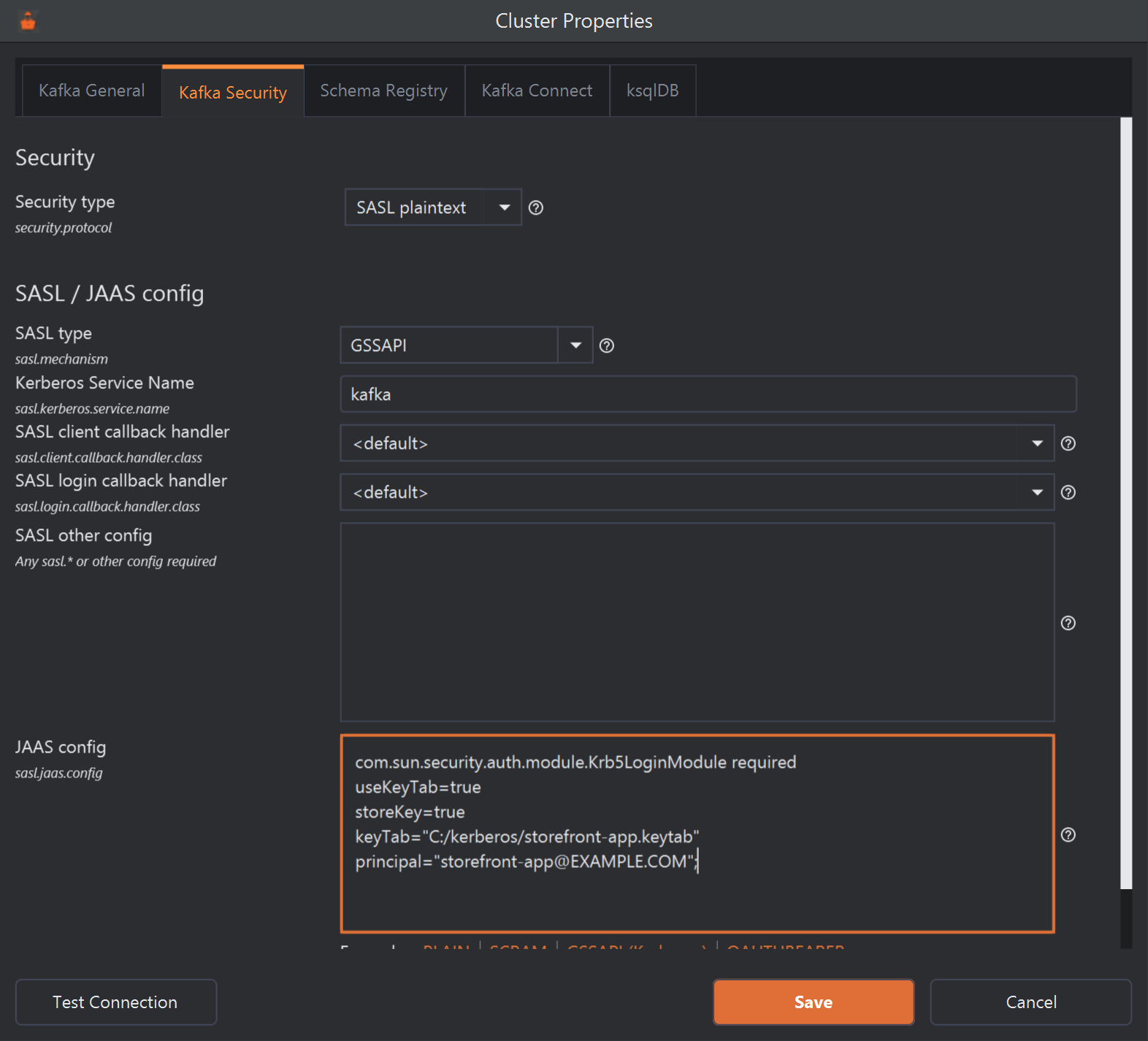Expand the SASL type dropdown arrow
The height and width of the screenshot is (1041, 1148).
(575, 345)
